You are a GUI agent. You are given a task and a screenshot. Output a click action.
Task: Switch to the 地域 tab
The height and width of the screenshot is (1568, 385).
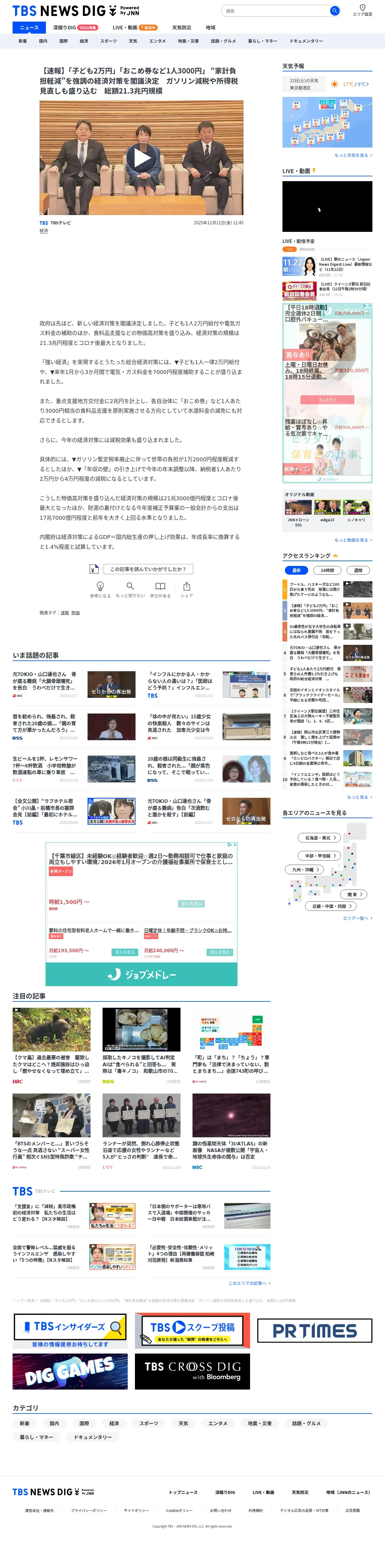click(x=210, y=27)
